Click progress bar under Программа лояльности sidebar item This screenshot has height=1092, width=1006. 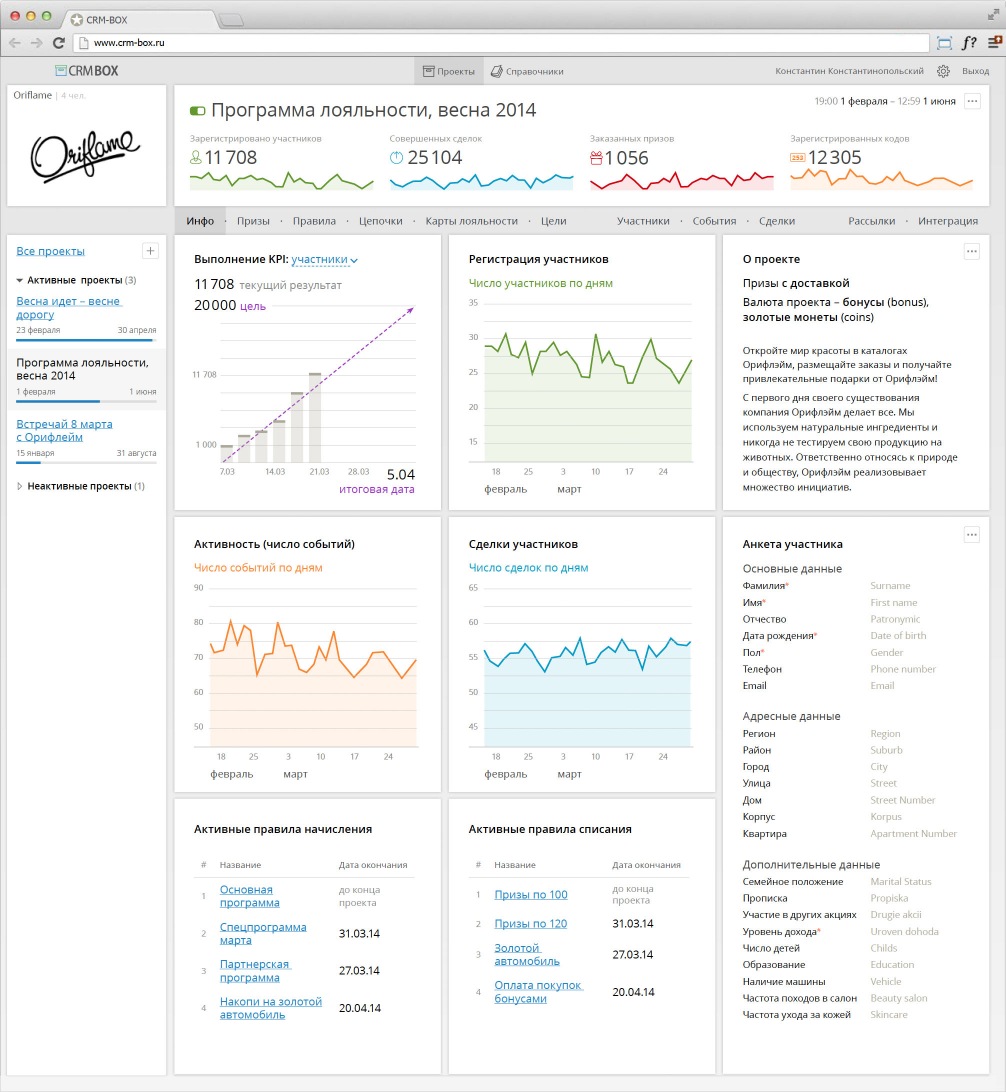86,401
